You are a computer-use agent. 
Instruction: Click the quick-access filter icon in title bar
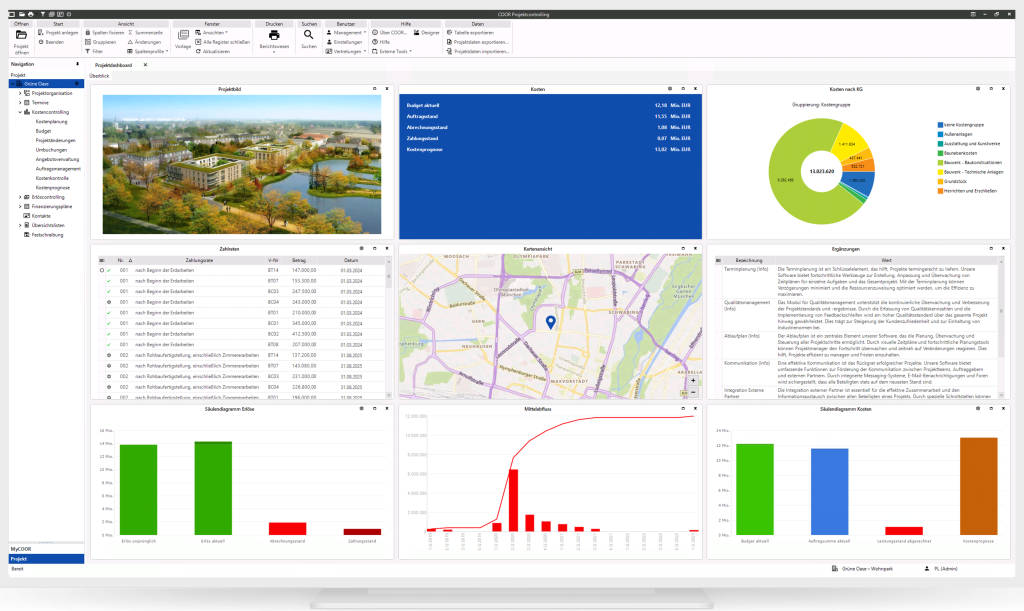point(42,14)
